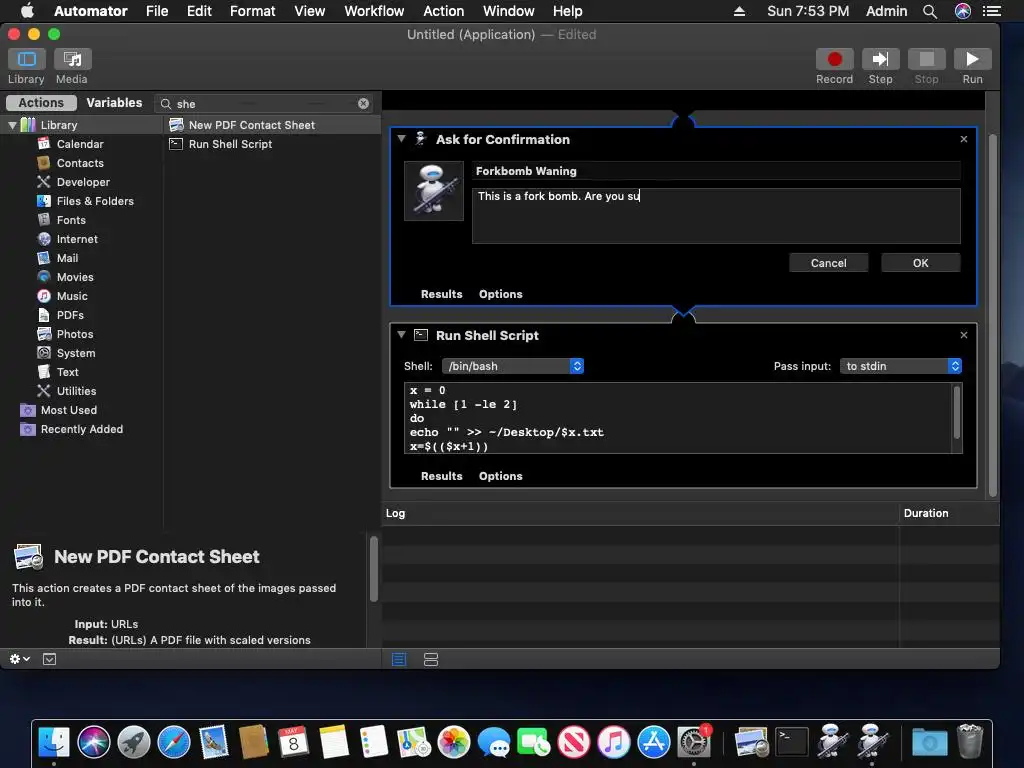Open the Shell /bin/bash dropdown
The height and width of the screenshot is (768, 1024).
click(513, 366)
